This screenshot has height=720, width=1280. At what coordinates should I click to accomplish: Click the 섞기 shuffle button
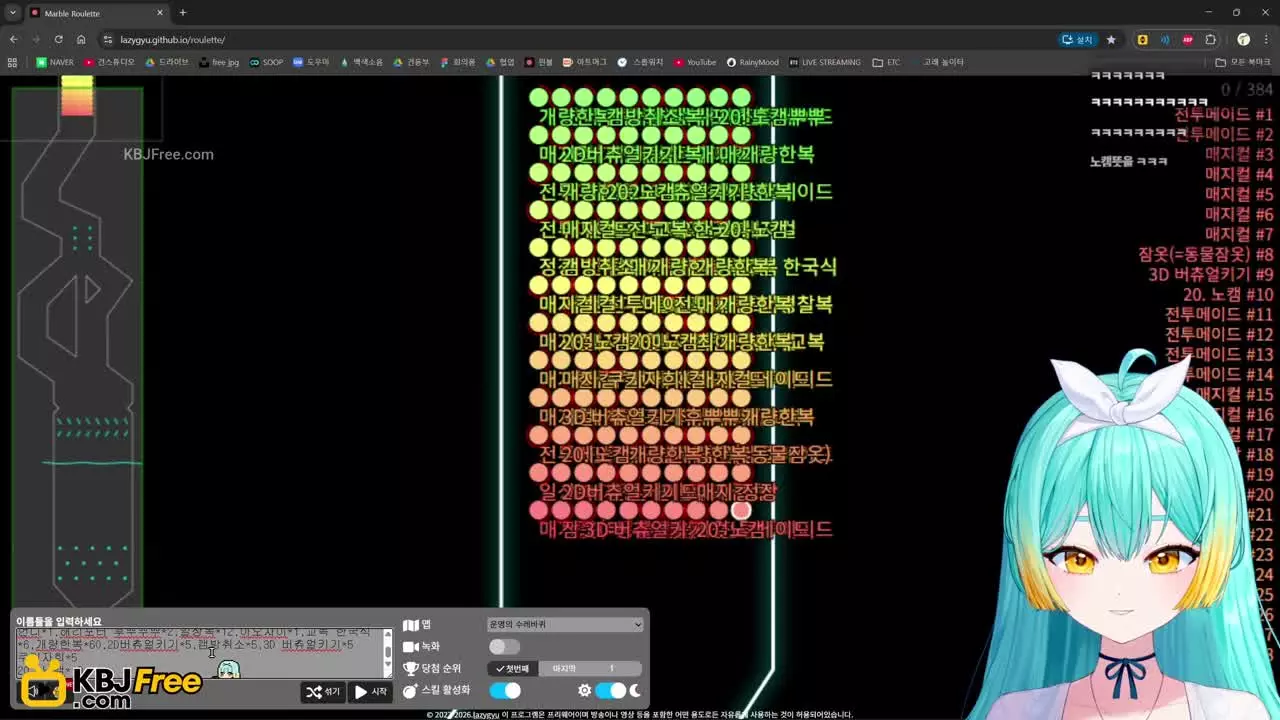[x=323, y=692]
